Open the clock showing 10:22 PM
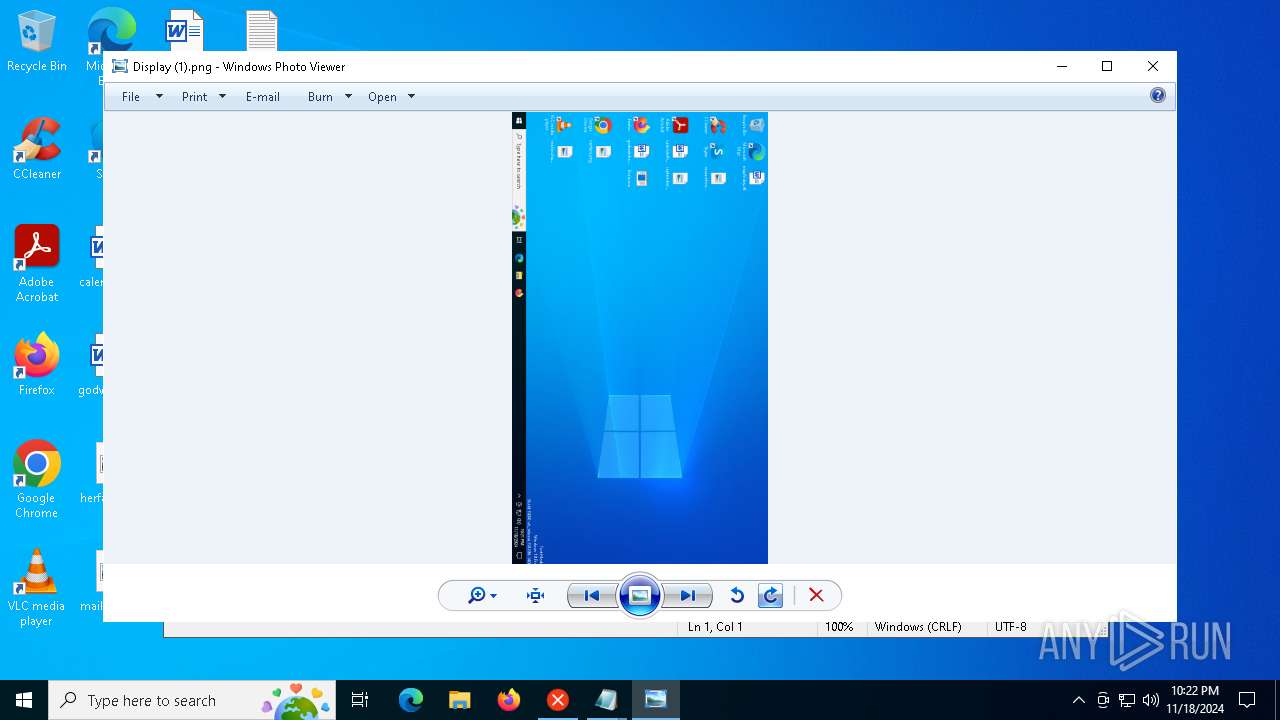Screen dimensions: 1280x720 1195,700
